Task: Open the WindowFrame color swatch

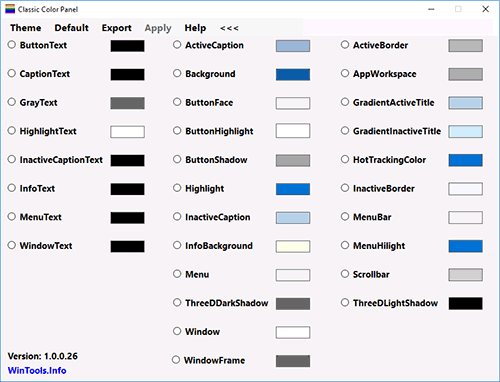Action: [x=293, y=361]
